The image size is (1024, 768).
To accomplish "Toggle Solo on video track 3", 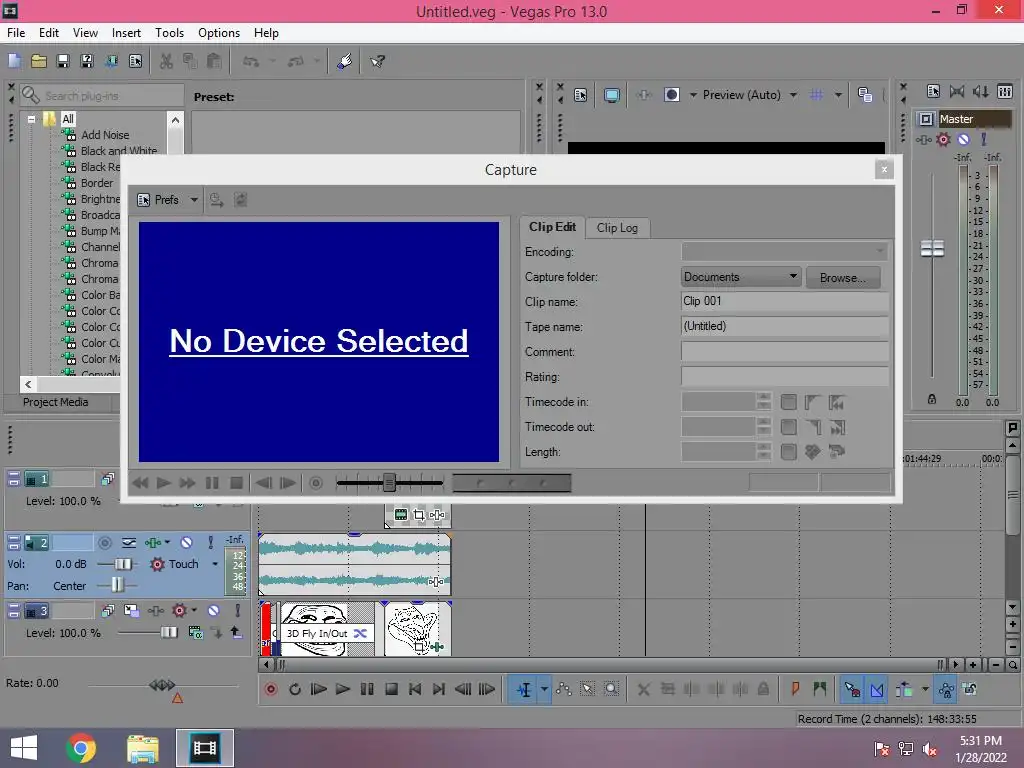I will click(x=238, y=611).
